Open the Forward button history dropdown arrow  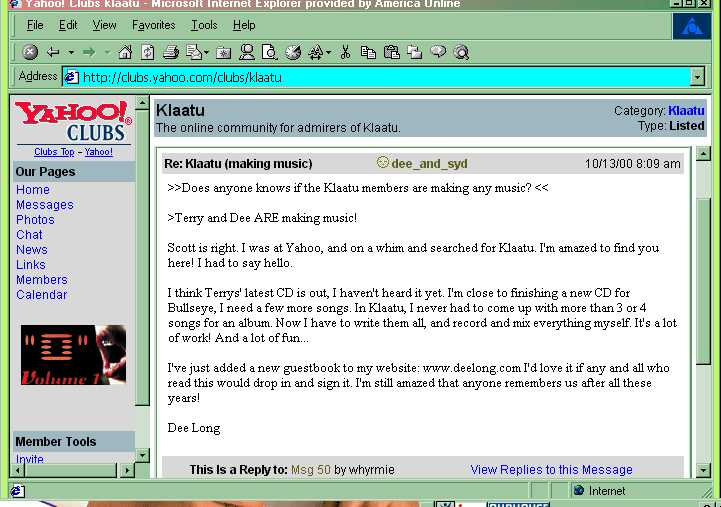click(106, 52)
